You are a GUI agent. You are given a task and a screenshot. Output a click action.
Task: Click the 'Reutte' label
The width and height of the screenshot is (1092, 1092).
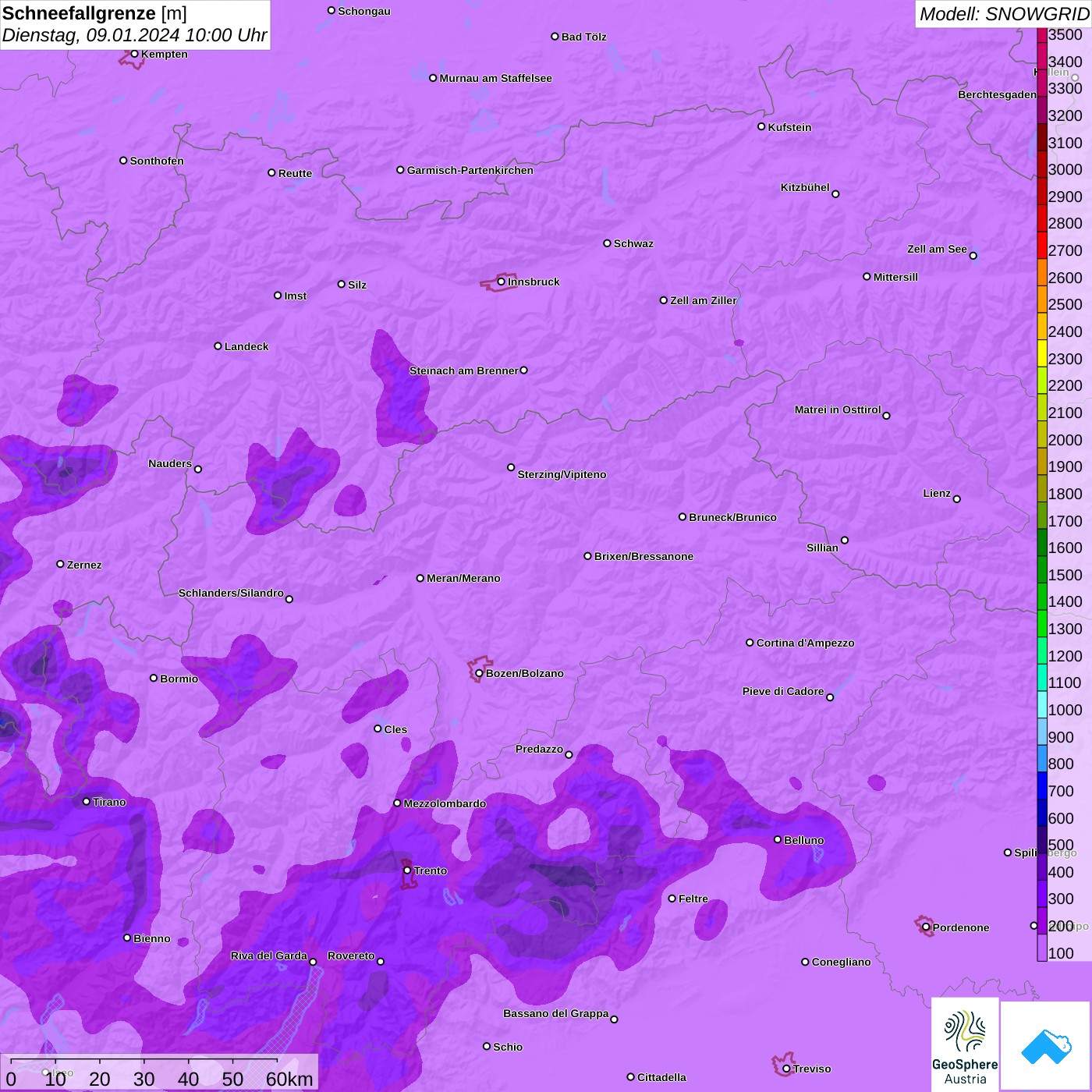295,173
